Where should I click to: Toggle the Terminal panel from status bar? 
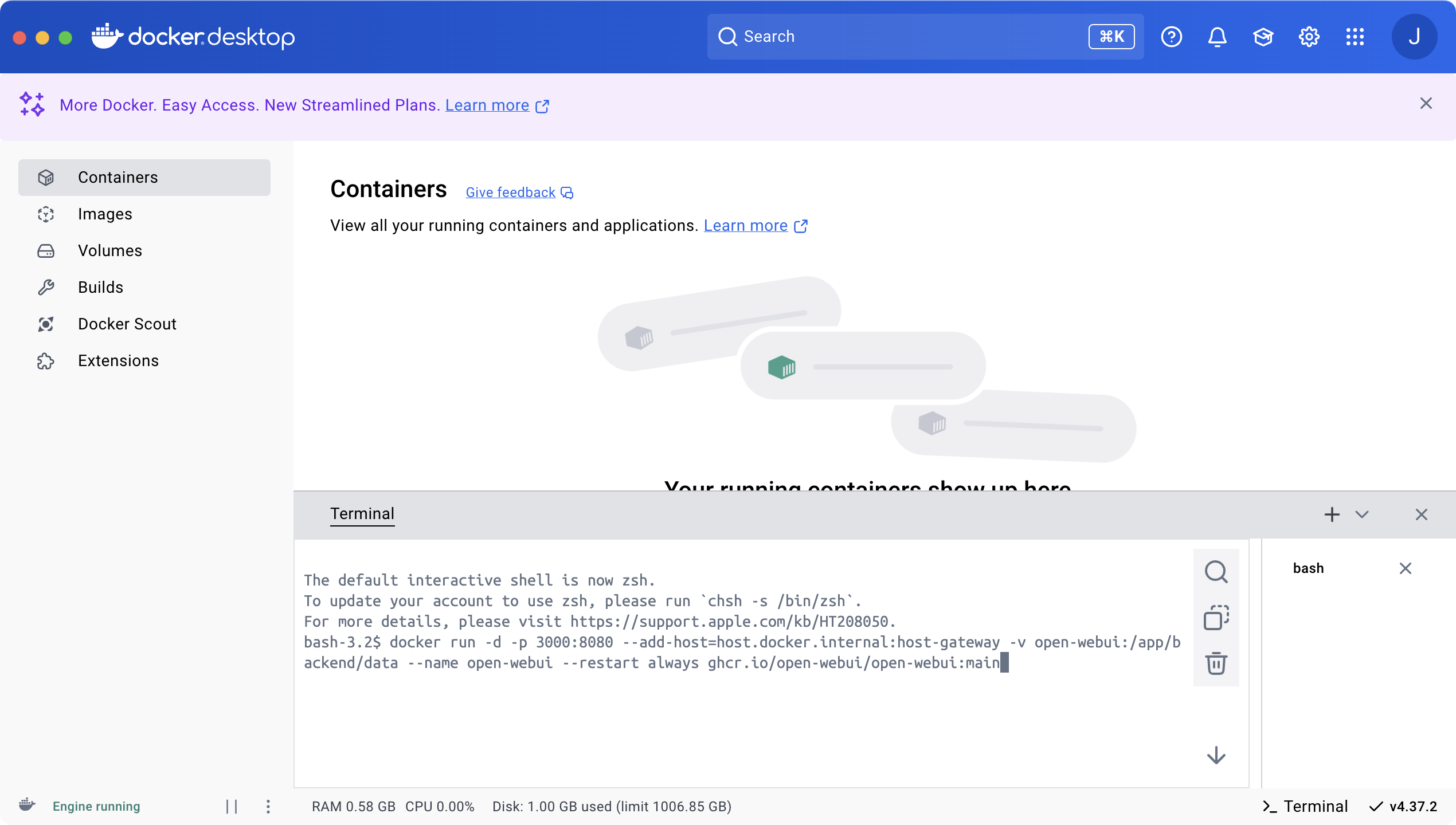point(1305,807)
